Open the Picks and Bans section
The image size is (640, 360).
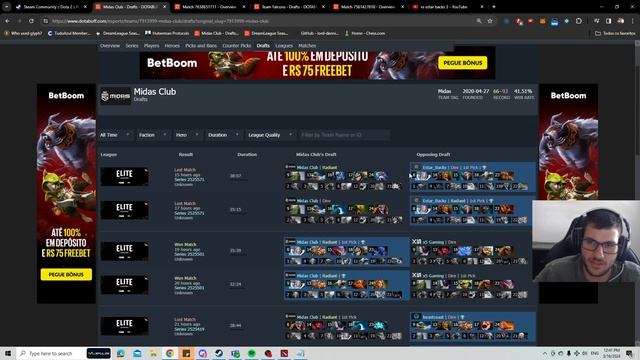(x=201, y=46)
